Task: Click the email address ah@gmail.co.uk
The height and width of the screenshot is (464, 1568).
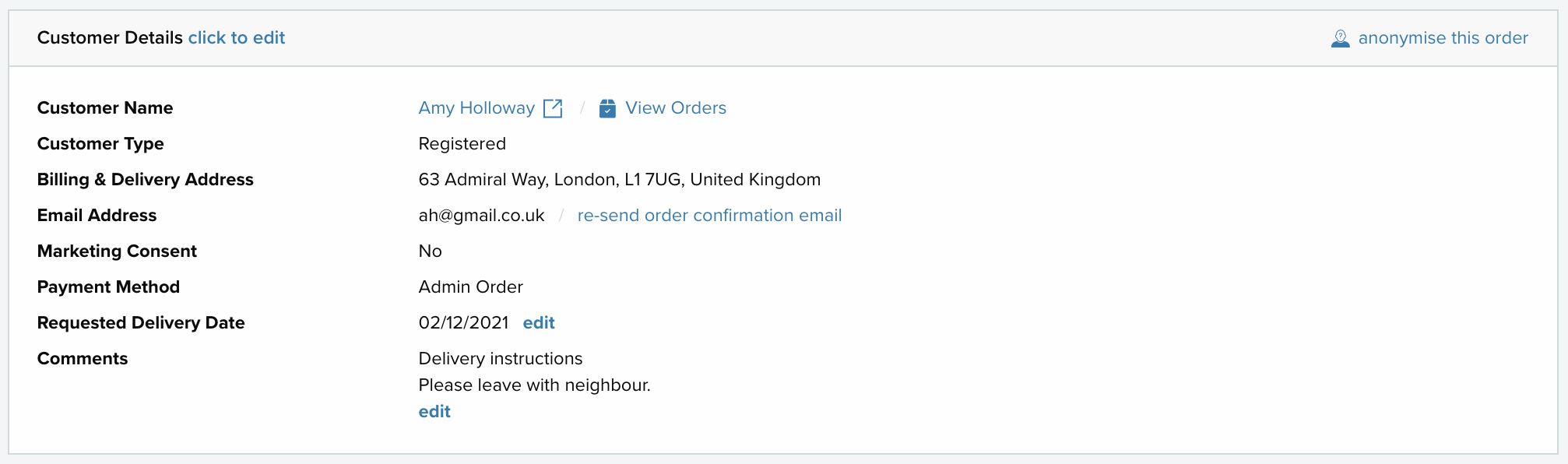Action: coord(481,216)
